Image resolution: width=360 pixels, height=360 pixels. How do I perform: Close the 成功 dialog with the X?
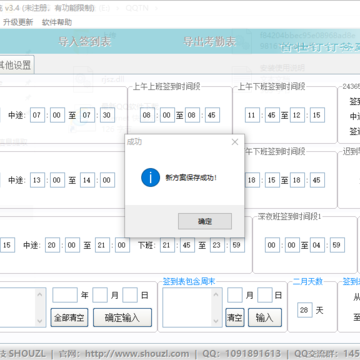[235, 142]
